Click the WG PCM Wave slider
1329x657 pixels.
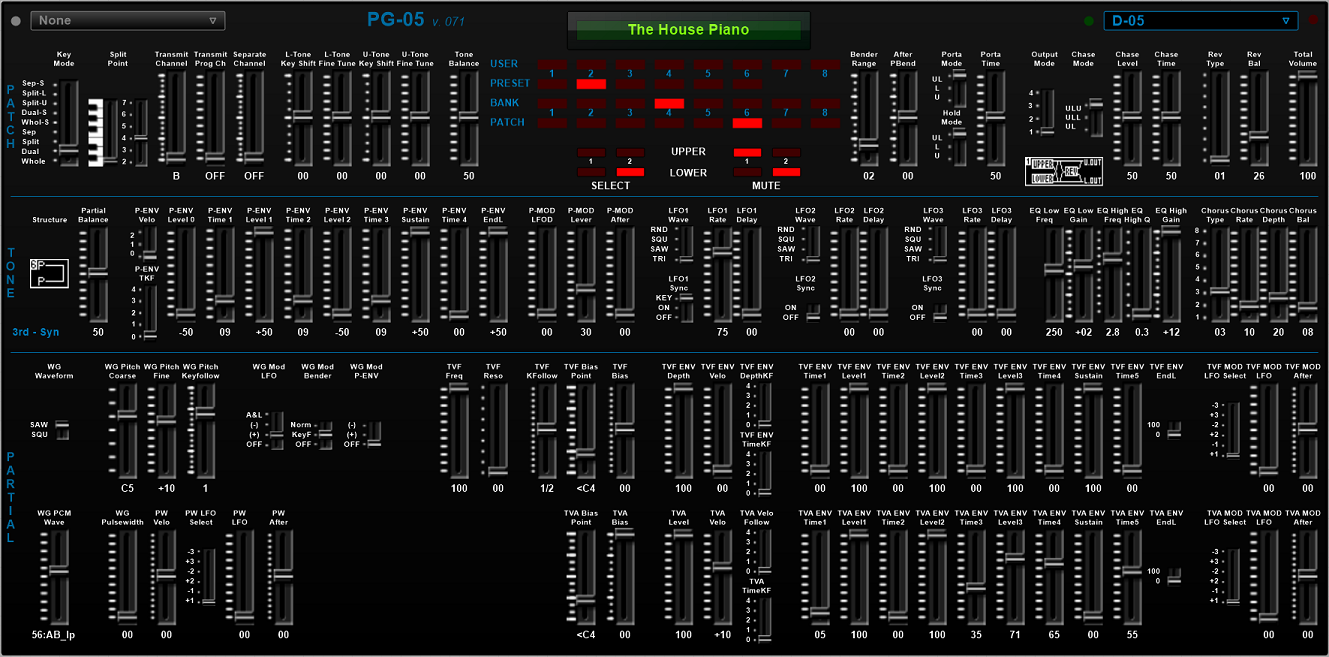pos(58,576)
